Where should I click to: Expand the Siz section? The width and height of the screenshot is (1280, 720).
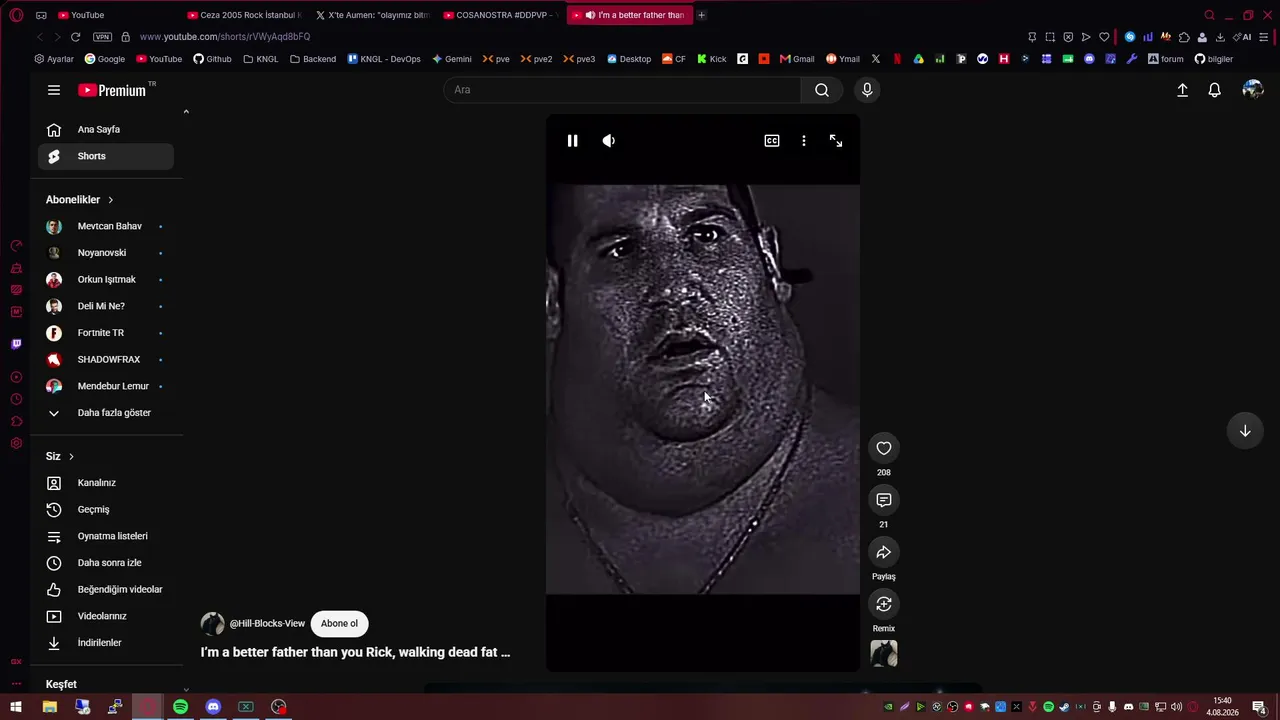click(x=60, y=456)
